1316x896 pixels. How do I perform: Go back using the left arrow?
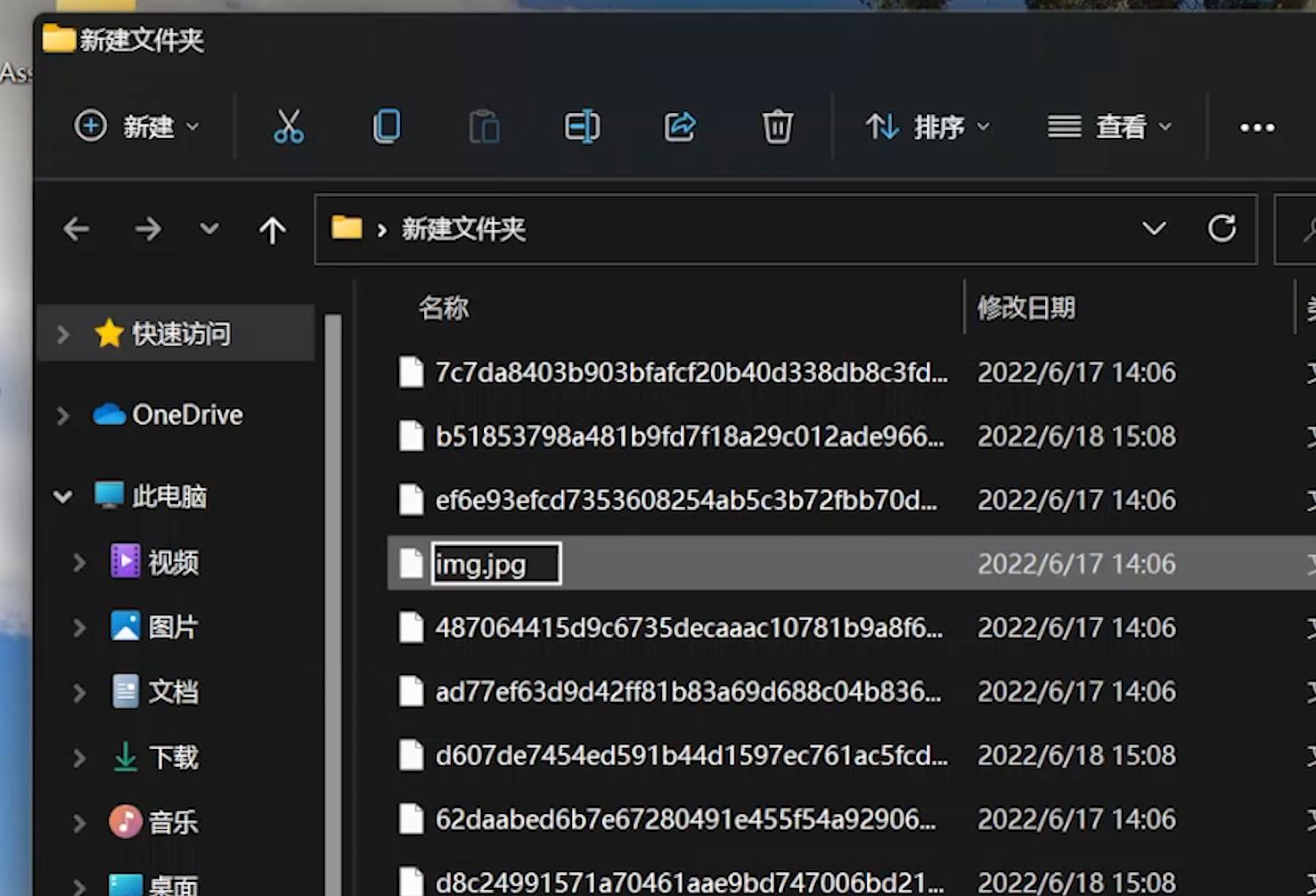[x=77, y=229]
